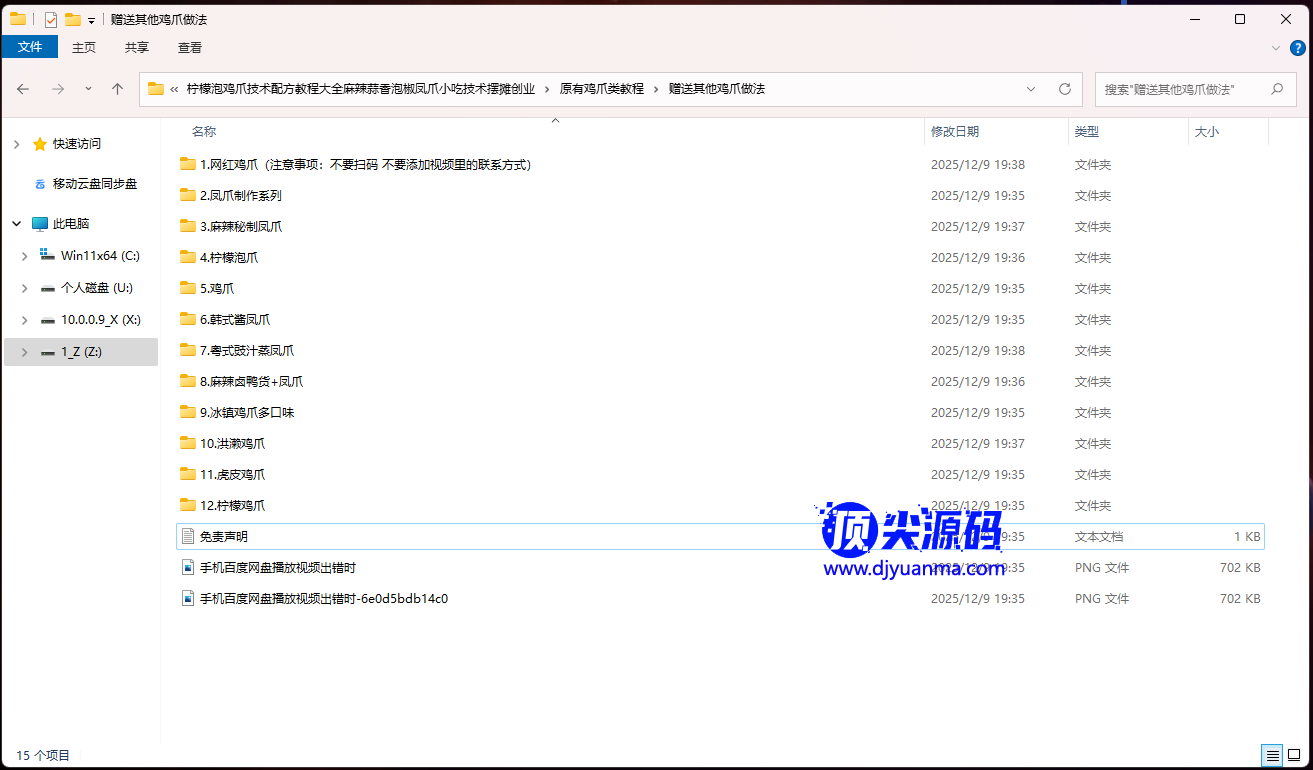Switch to the 查看 ribbon tab
1313x770 pixels.
coord(190,47)
